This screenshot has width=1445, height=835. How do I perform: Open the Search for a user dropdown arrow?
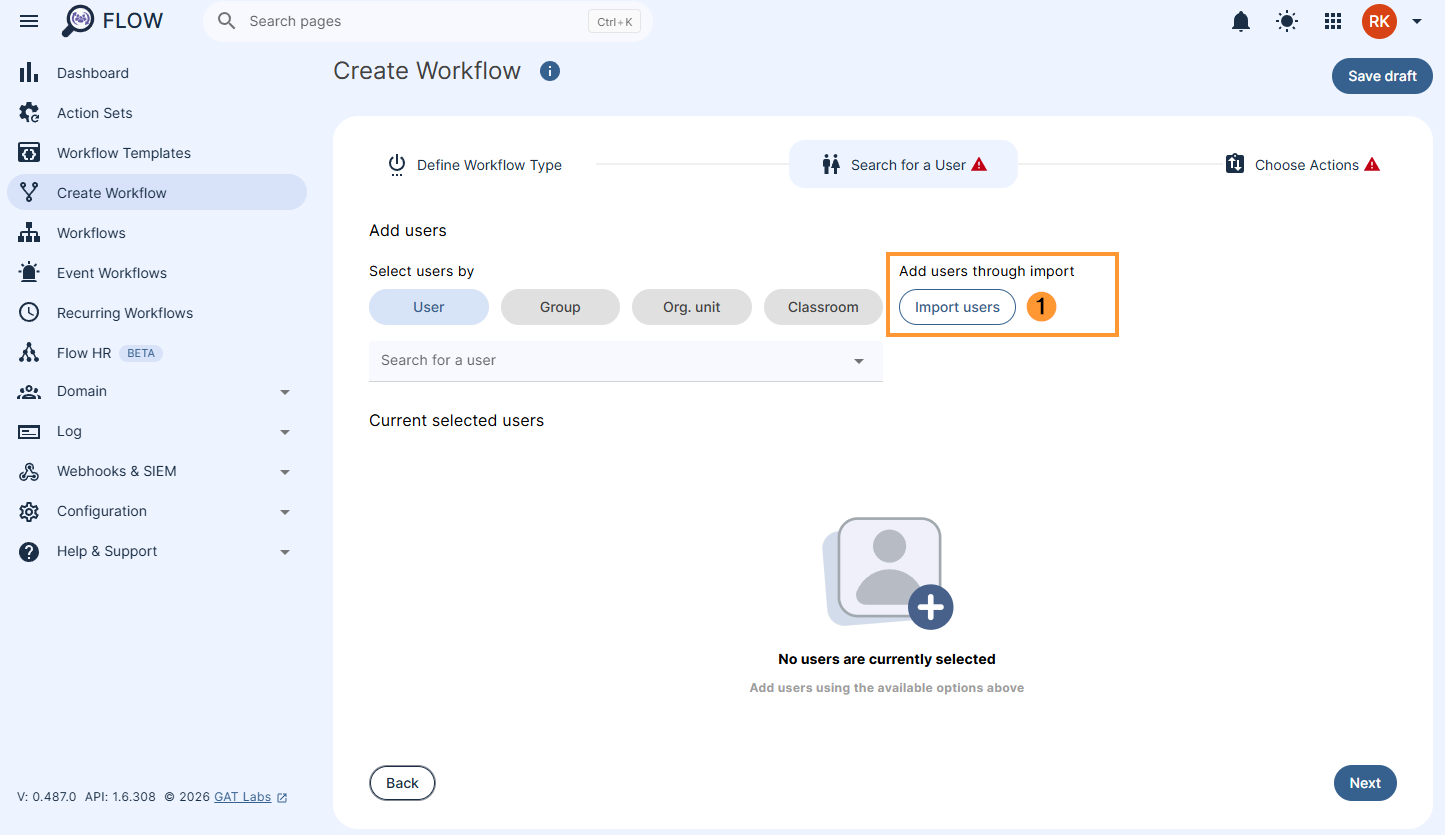[x=859, y=361]
